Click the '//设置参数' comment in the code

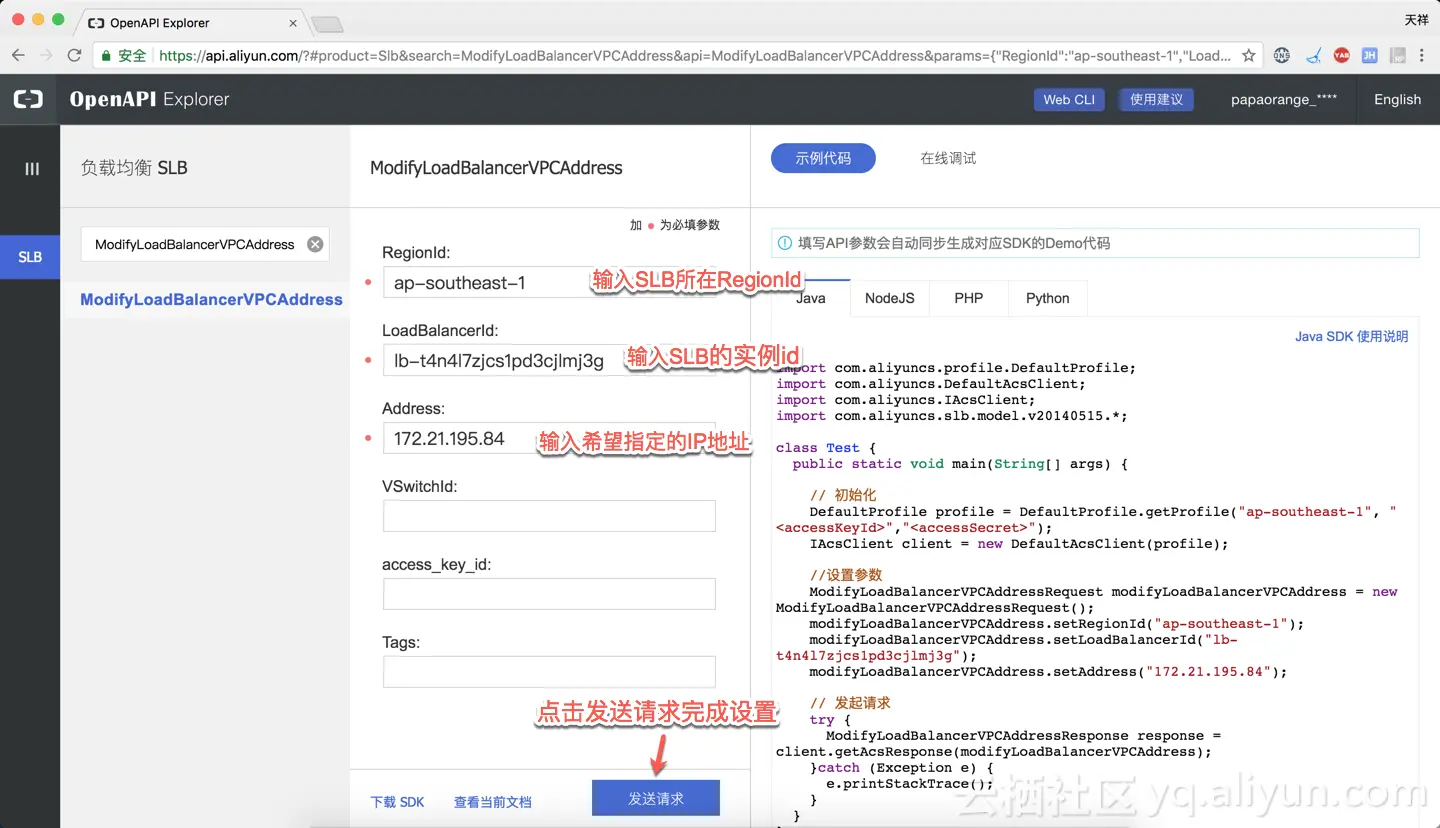click(846, 575)
